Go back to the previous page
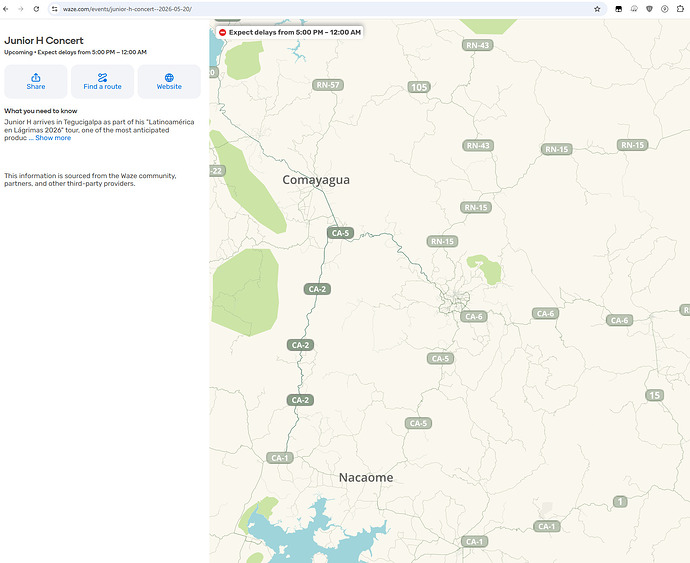This screenshot has height=563, width=690. tap(6, 9)
